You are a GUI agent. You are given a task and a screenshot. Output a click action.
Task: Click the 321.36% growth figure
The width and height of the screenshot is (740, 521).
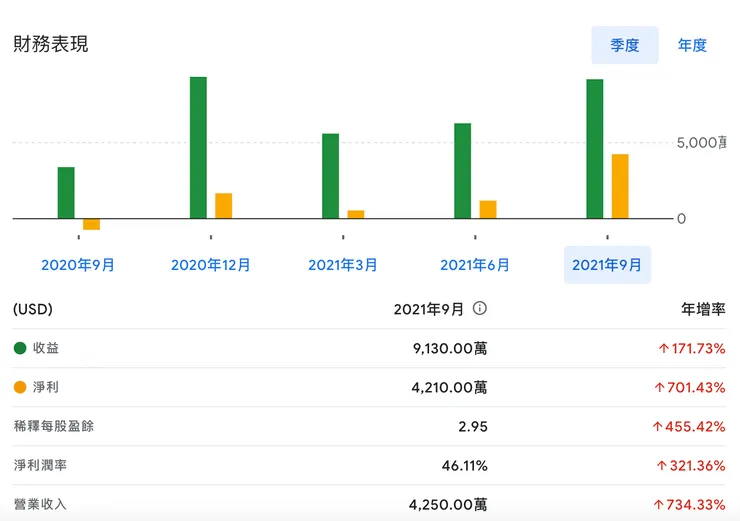pos(691,466)
